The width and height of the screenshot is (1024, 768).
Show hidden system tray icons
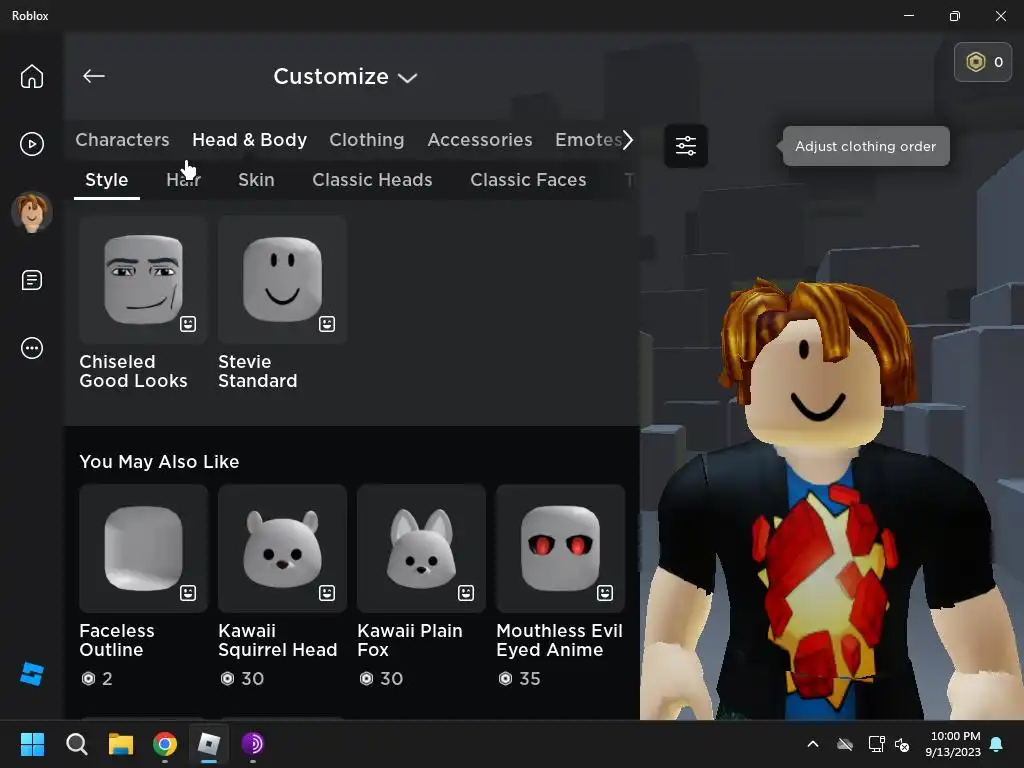pos(813,744)
